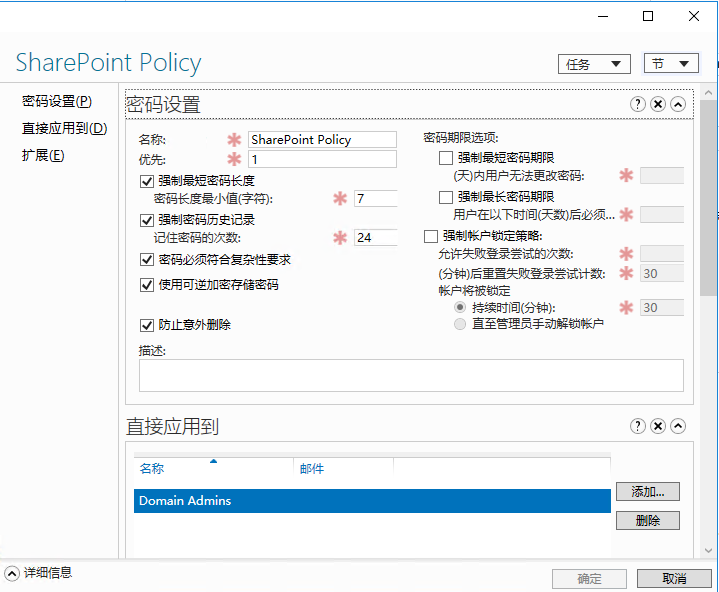The width and height of the screenshot is (719, 592).
Task: Select 持续时间(分钟) radio option
Action: click(x=459, y=307)
